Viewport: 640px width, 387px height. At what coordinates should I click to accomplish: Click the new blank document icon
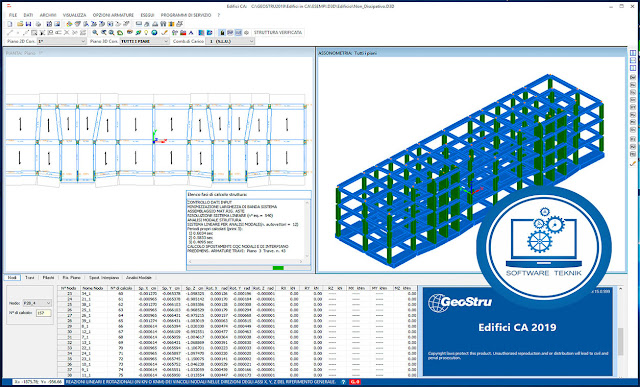pyautogui.click(x=10, y=24)
